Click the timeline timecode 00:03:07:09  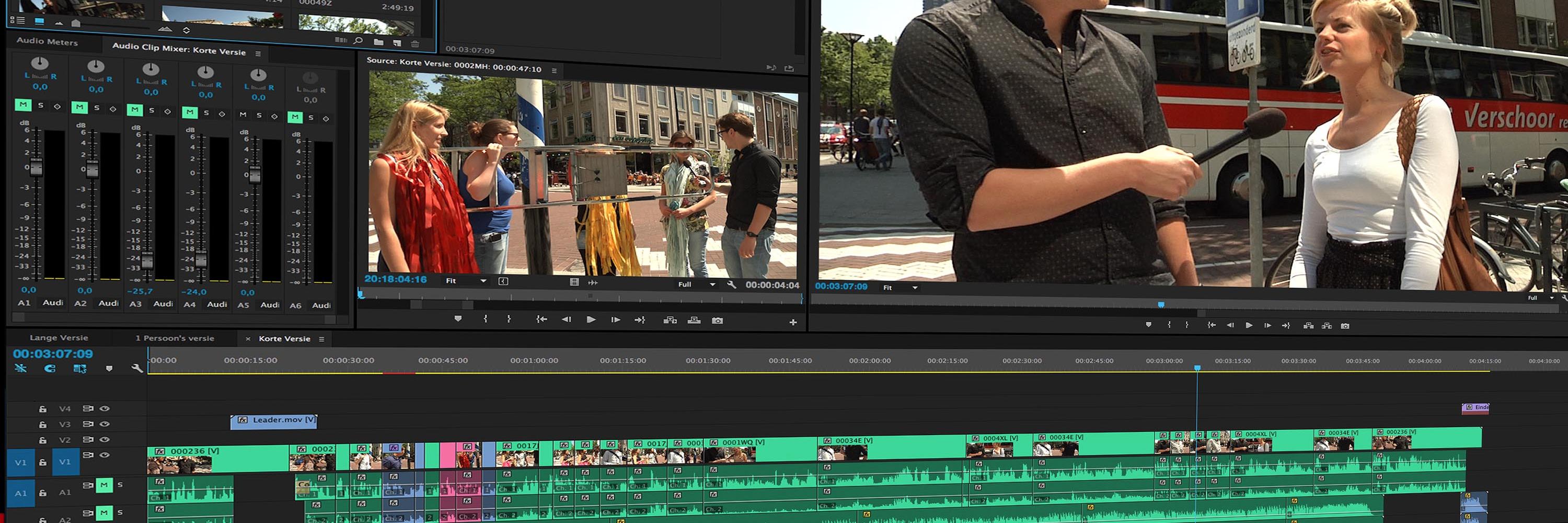click(53, 354)
